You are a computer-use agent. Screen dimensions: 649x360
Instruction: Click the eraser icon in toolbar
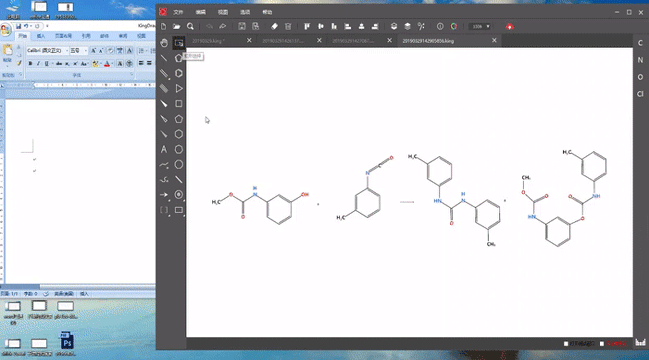click(274, 26)
